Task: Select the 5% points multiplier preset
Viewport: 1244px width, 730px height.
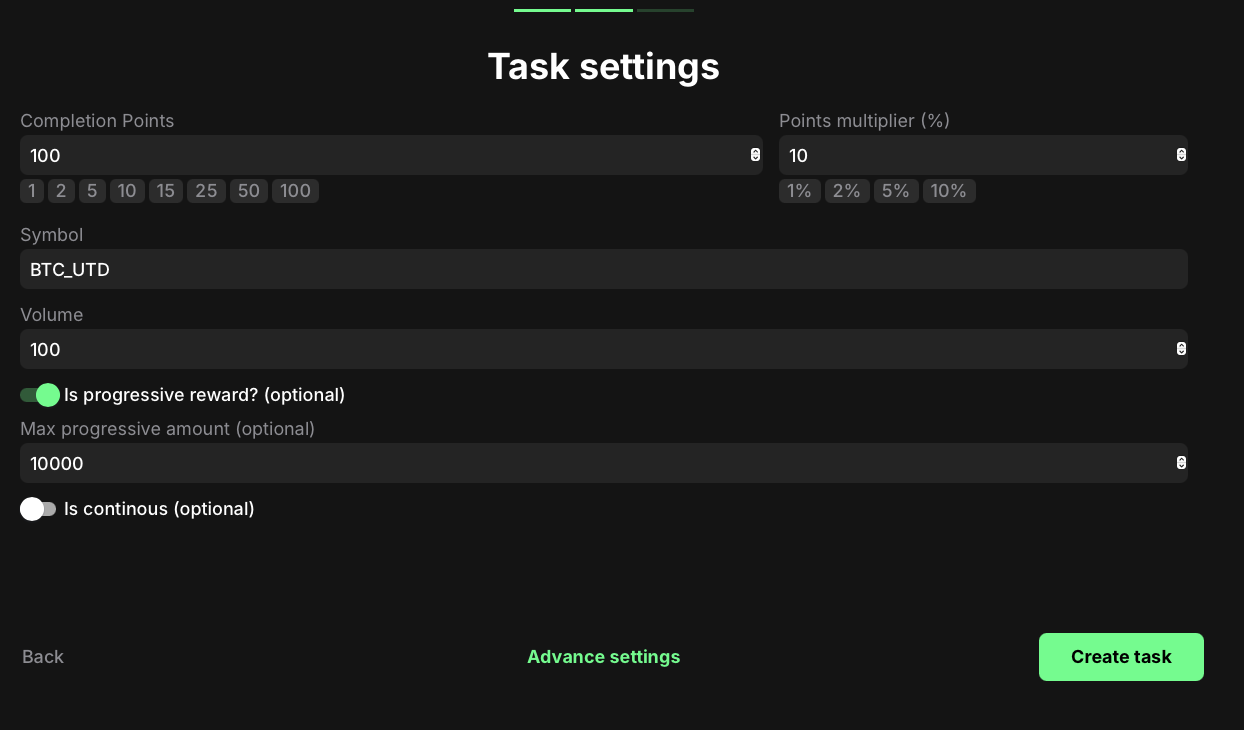Action: pos(896,191)
